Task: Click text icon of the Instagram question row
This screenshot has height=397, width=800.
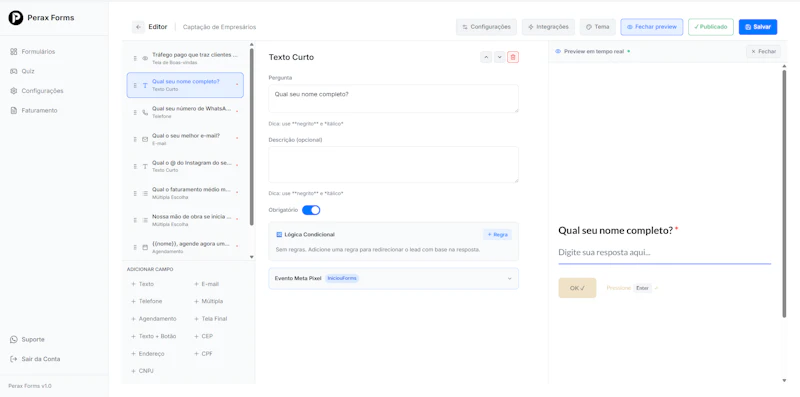Action: click(x=145, y=166)
